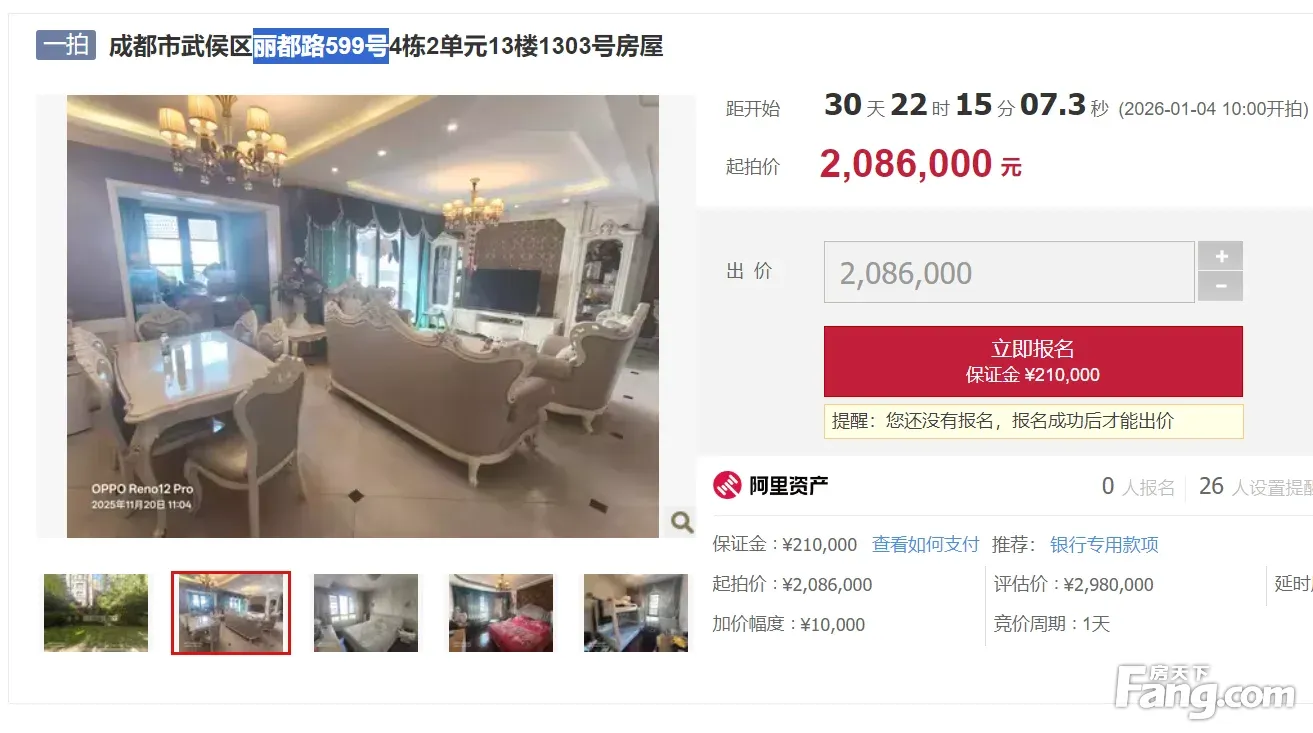Open the 查看如何支付 link
Image resolution: width=1313 pixels, height=733 pixels.
click(x=926, y=545)
